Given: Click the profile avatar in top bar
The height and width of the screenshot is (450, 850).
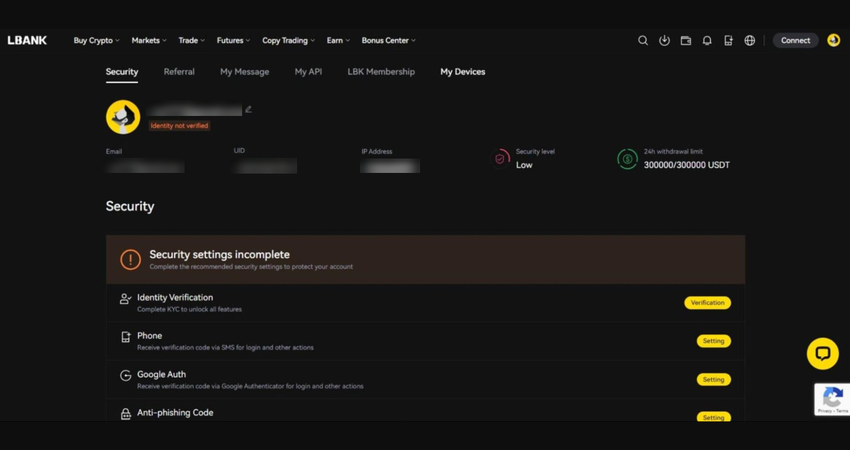Looking at the screenshot, I should click(x=833, y=41).
